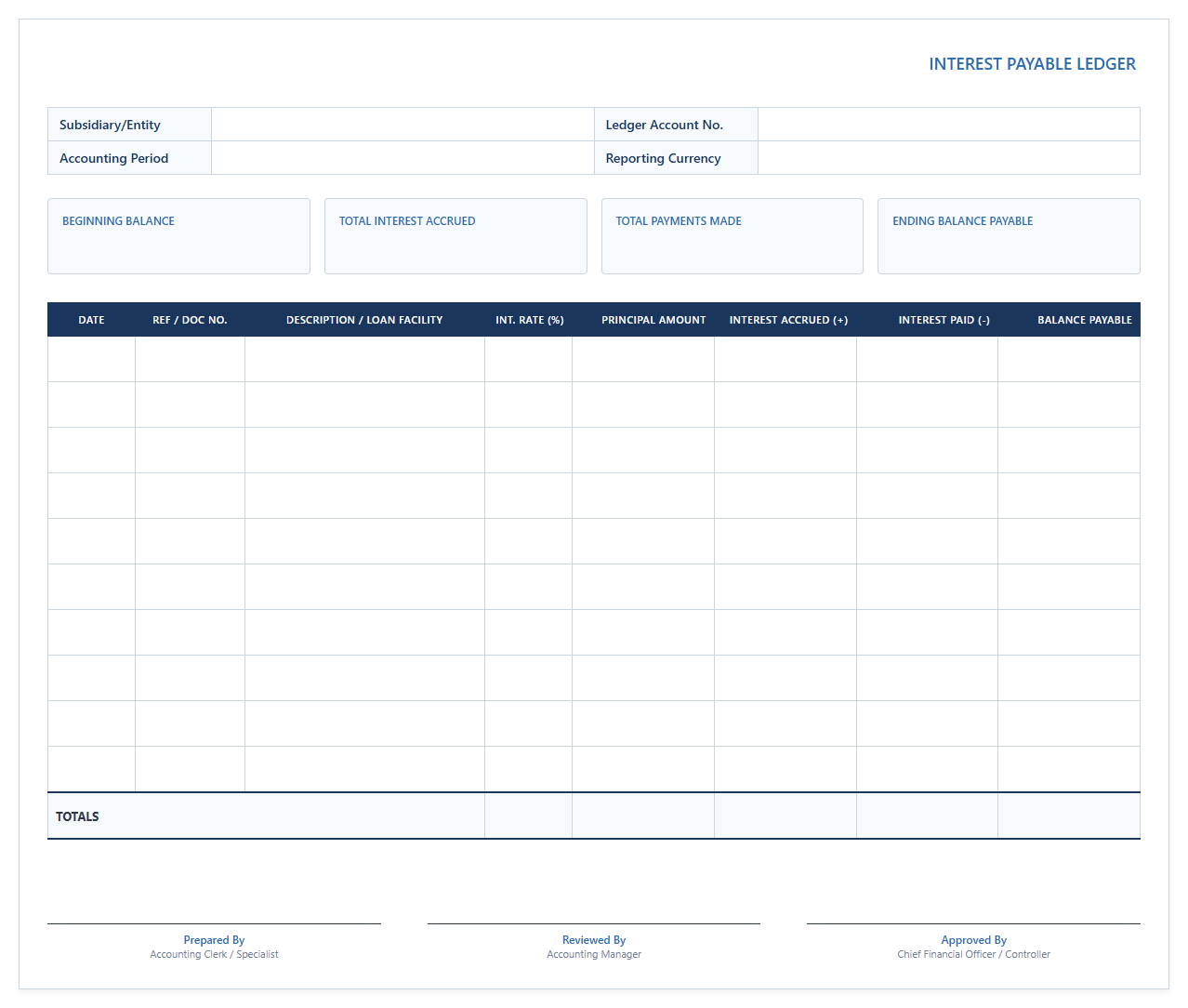This screenshot has width=1188, height=1008.
Task: Click the Chief Financial Officer / Controller text
Action: pos(973,954)
